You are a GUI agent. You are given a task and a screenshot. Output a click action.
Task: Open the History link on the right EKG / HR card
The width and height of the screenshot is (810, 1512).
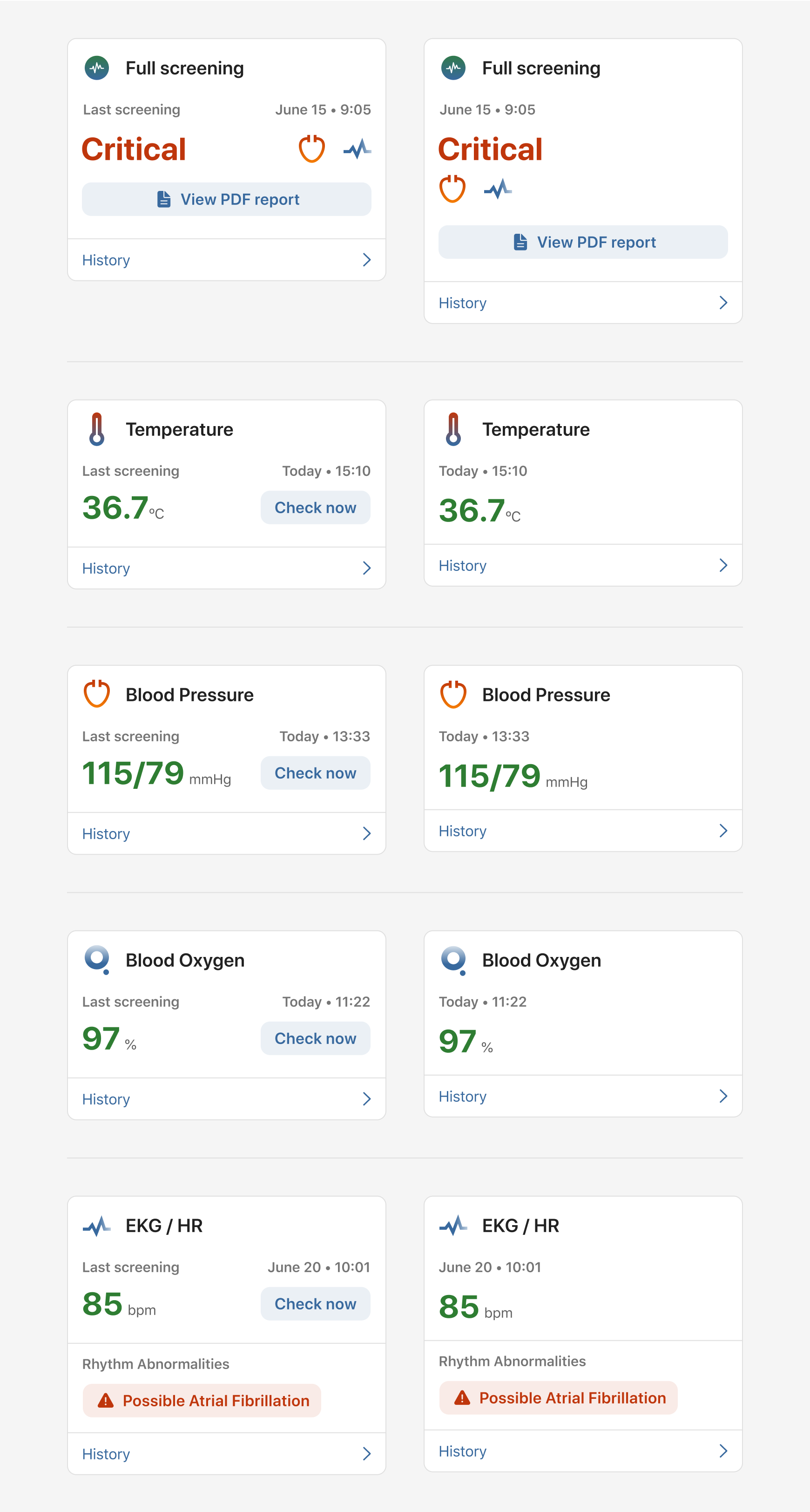point(463,1451)
